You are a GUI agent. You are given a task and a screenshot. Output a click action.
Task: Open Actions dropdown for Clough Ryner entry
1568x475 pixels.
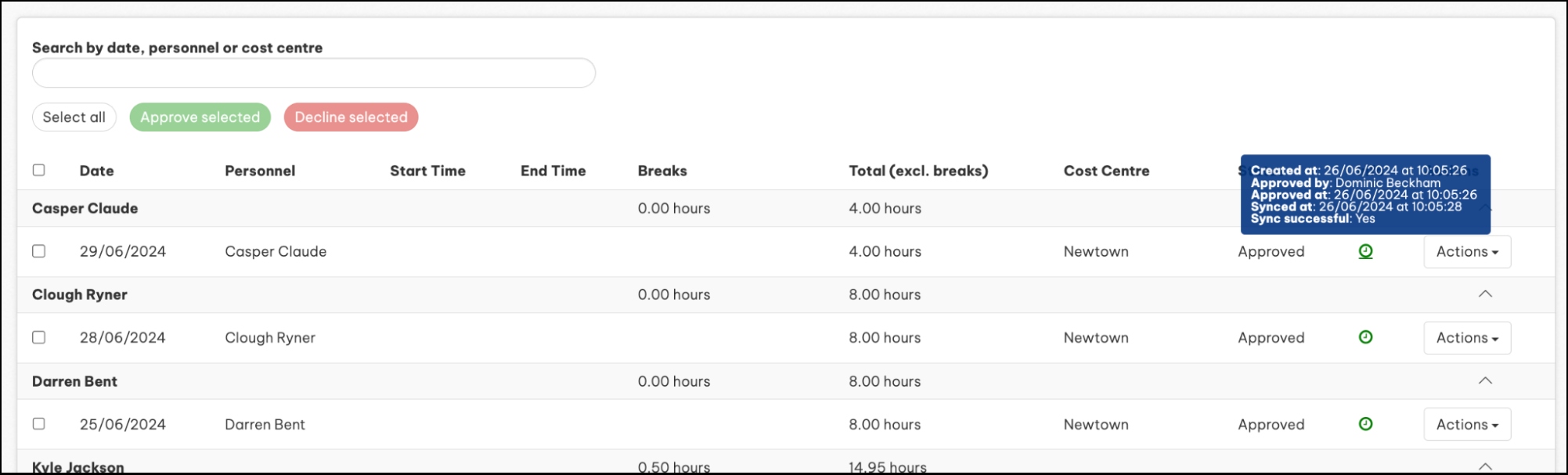(x=1466, y=338)
